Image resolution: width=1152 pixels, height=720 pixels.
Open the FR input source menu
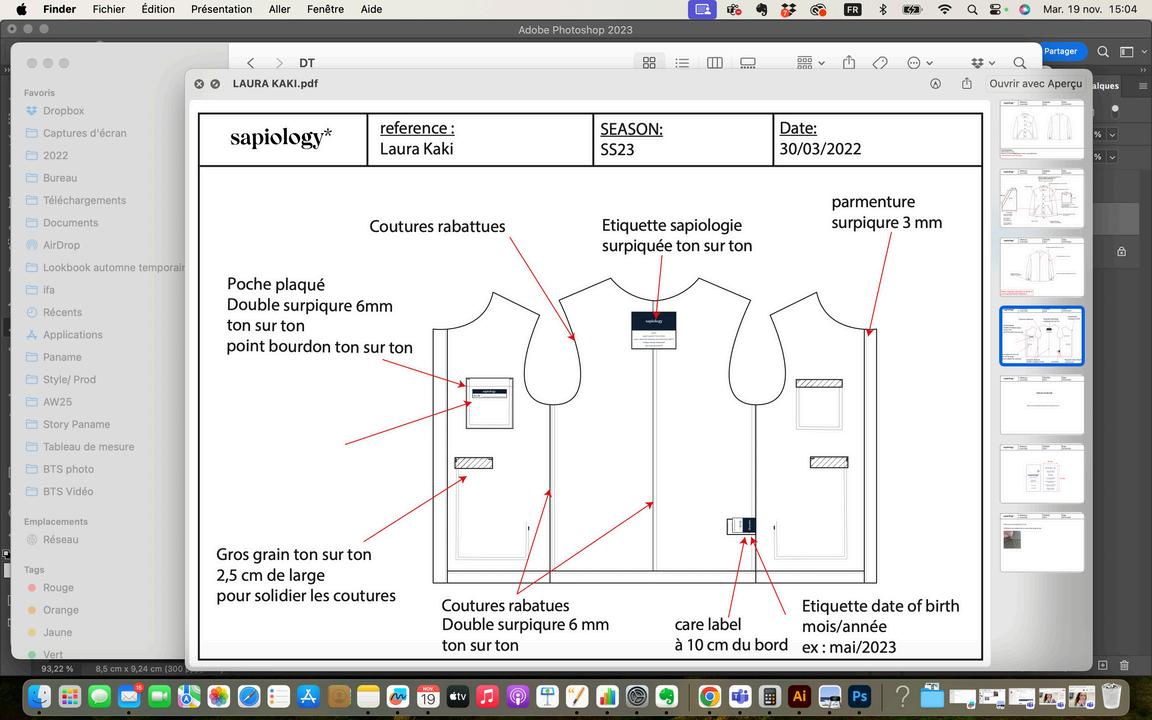tap(852, 10)
